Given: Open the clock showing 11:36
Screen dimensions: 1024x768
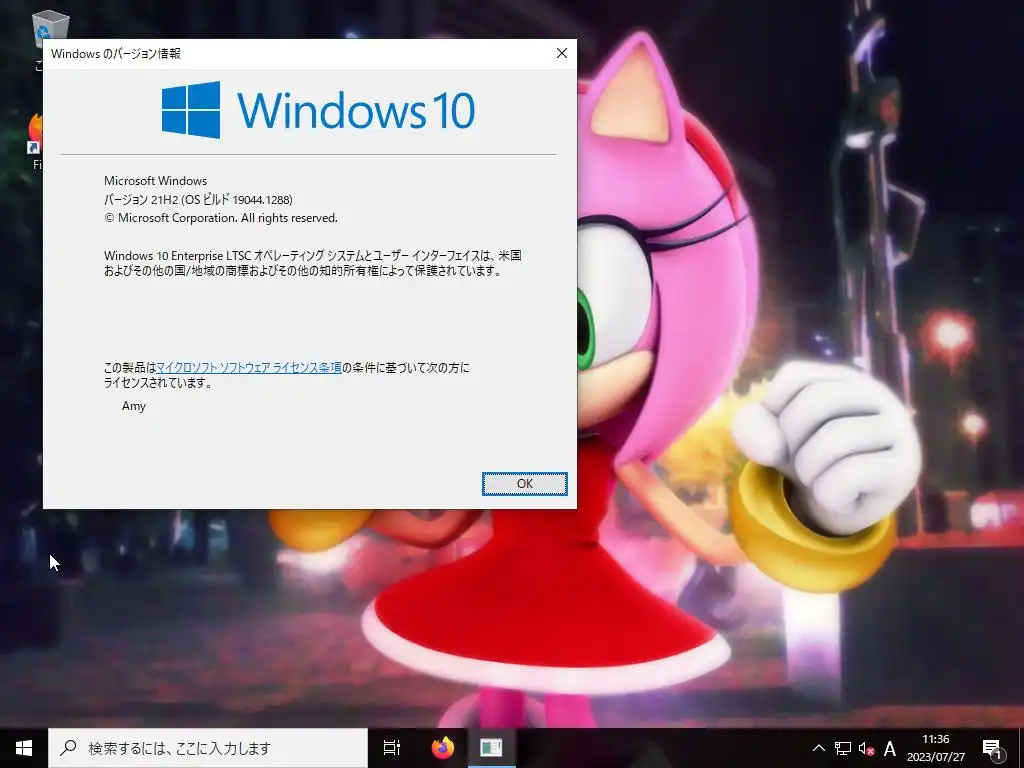Looking at the screenshot, I should click(x=935, y=748).
